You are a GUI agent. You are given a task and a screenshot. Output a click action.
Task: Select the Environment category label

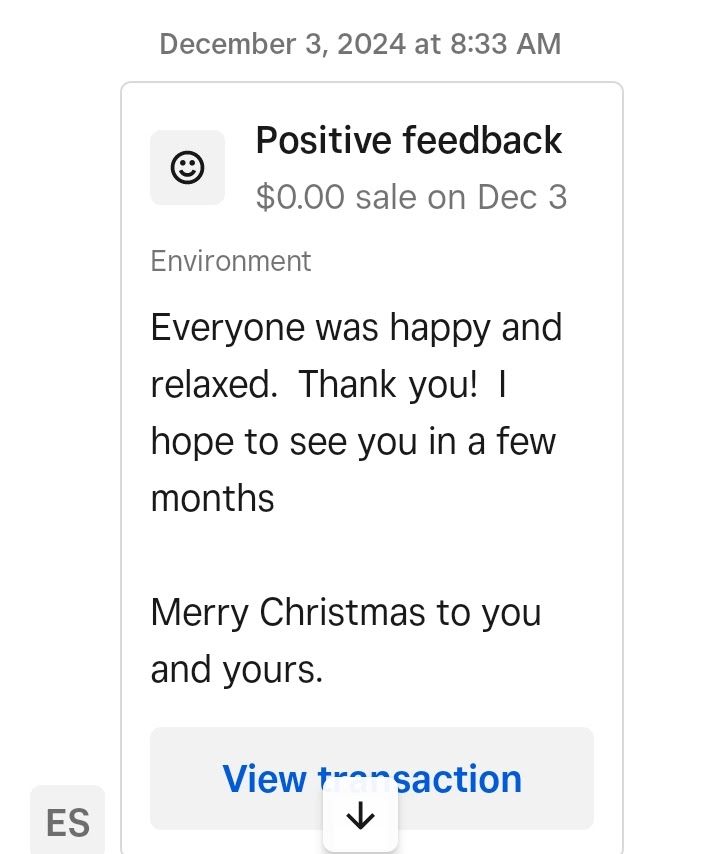pos(231,261)
